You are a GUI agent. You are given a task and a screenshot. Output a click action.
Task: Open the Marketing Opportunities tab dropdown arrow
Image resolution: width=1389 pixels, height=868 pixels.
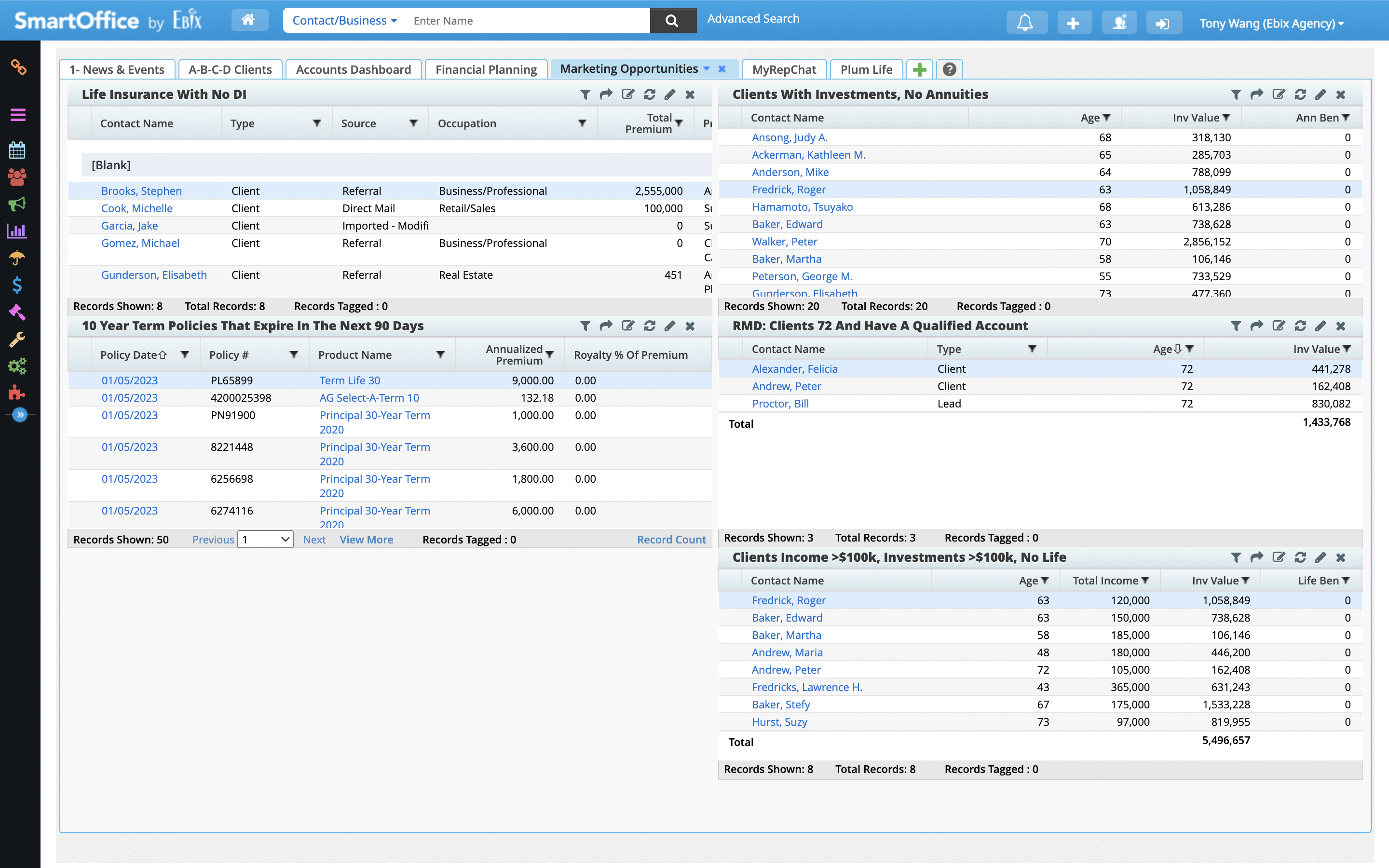(x=706, y=68)
